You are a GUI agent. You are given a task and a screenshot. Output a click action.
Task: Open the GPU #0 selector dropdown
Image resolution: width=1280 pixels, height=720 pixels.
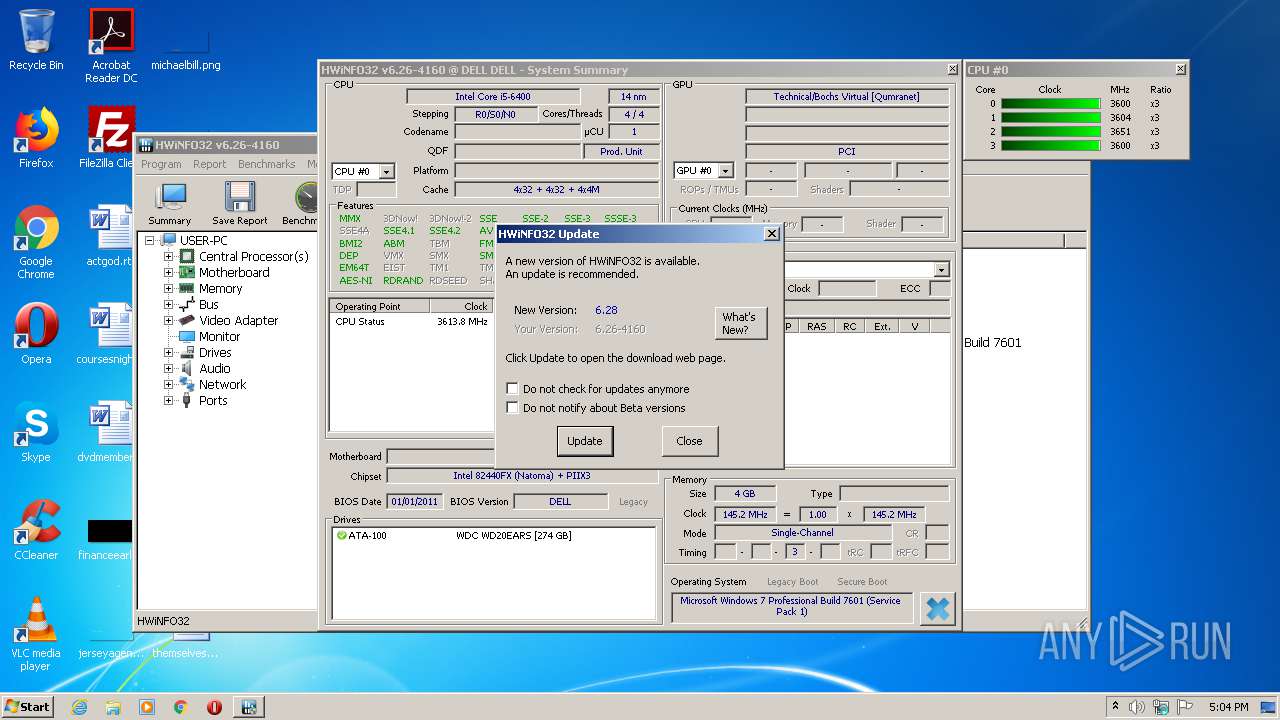click(726, 171)
